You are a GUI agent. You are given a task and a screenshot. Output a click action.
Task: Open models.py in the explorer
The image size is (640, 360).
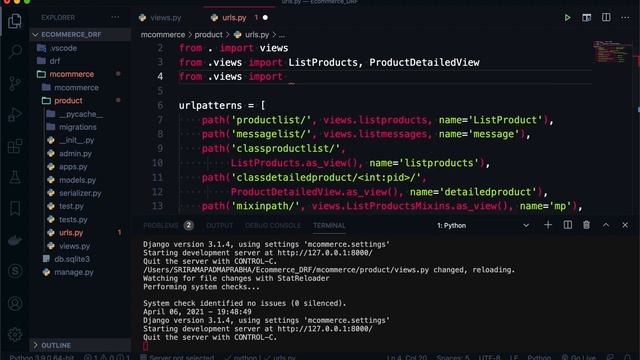click(x=77, y=180)
